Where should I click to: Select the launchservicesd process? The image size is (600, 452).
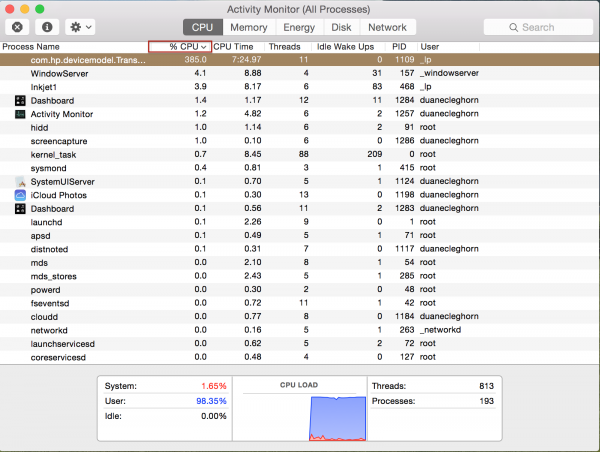point(63,344)
